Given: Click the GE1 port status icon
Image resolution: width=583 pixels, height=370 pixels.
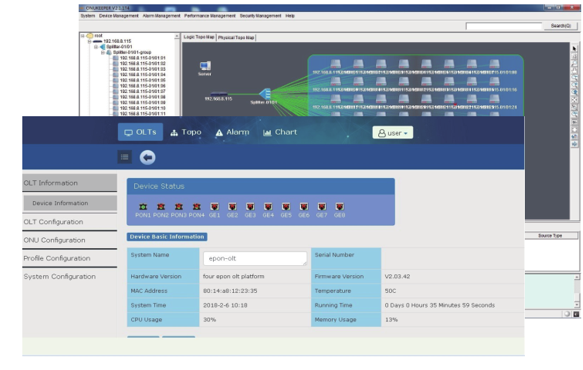Looking at the screenshot, I should (215, 207).
